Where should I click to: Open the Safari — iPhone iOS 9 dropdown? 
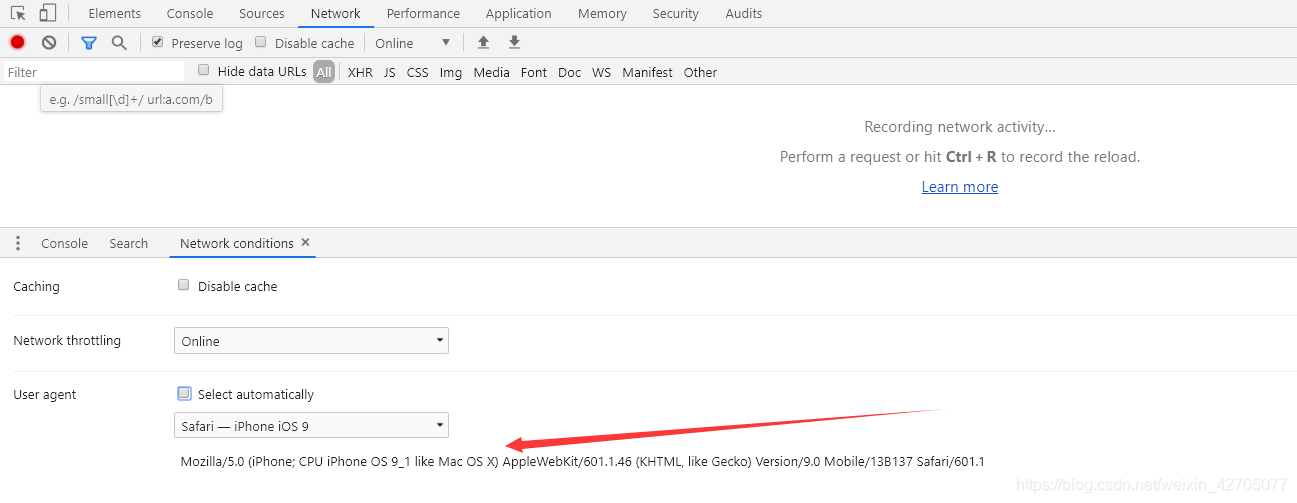coord(311,426)
